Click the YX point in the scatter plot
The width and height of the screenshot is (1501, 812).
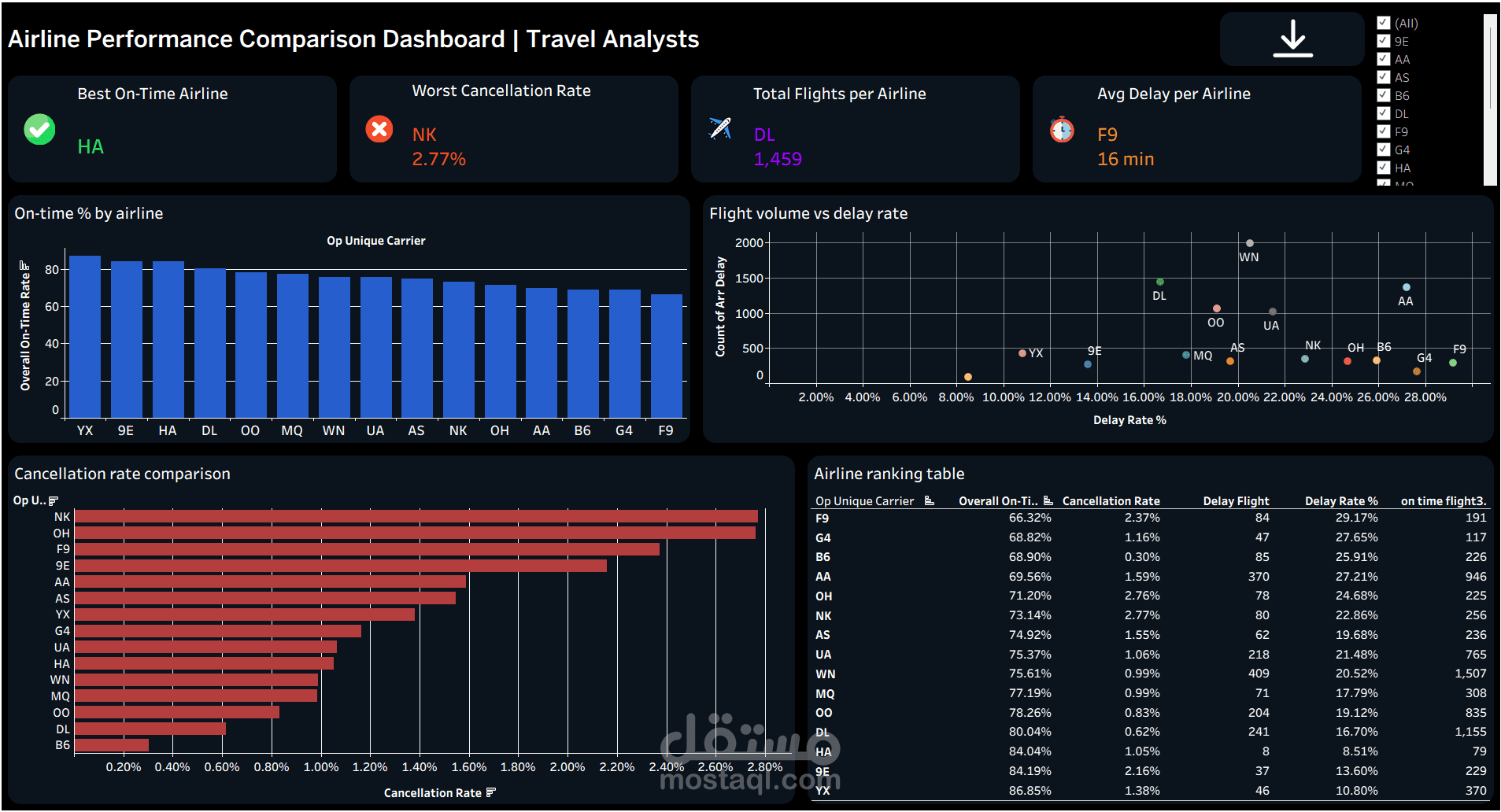(x=1022, y=353)
